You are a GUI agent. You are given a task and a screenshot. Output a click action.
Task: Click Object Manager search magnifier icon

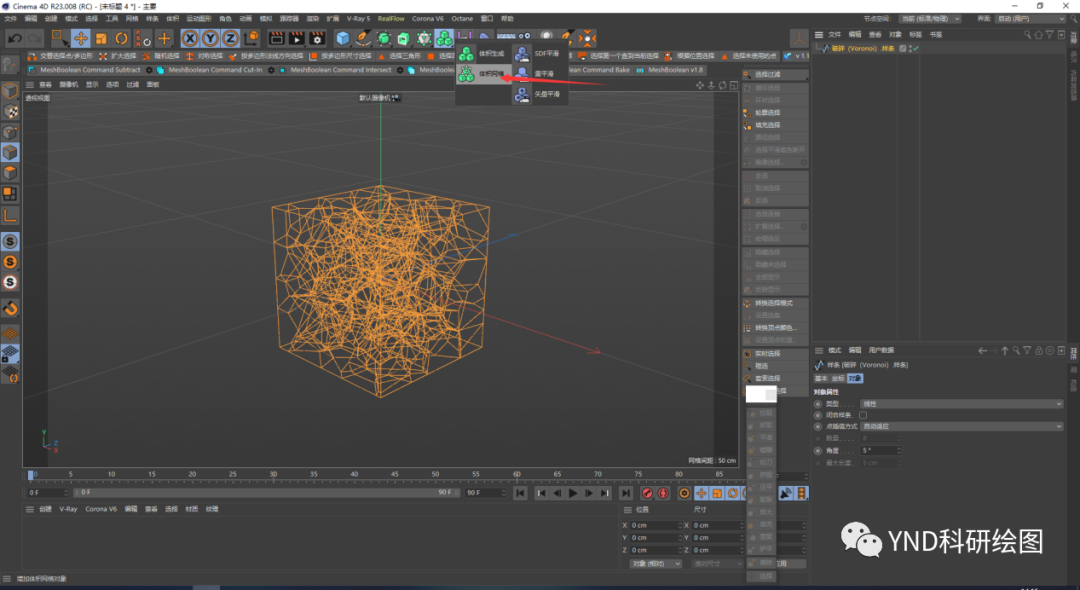click(x=1027, y=34)
